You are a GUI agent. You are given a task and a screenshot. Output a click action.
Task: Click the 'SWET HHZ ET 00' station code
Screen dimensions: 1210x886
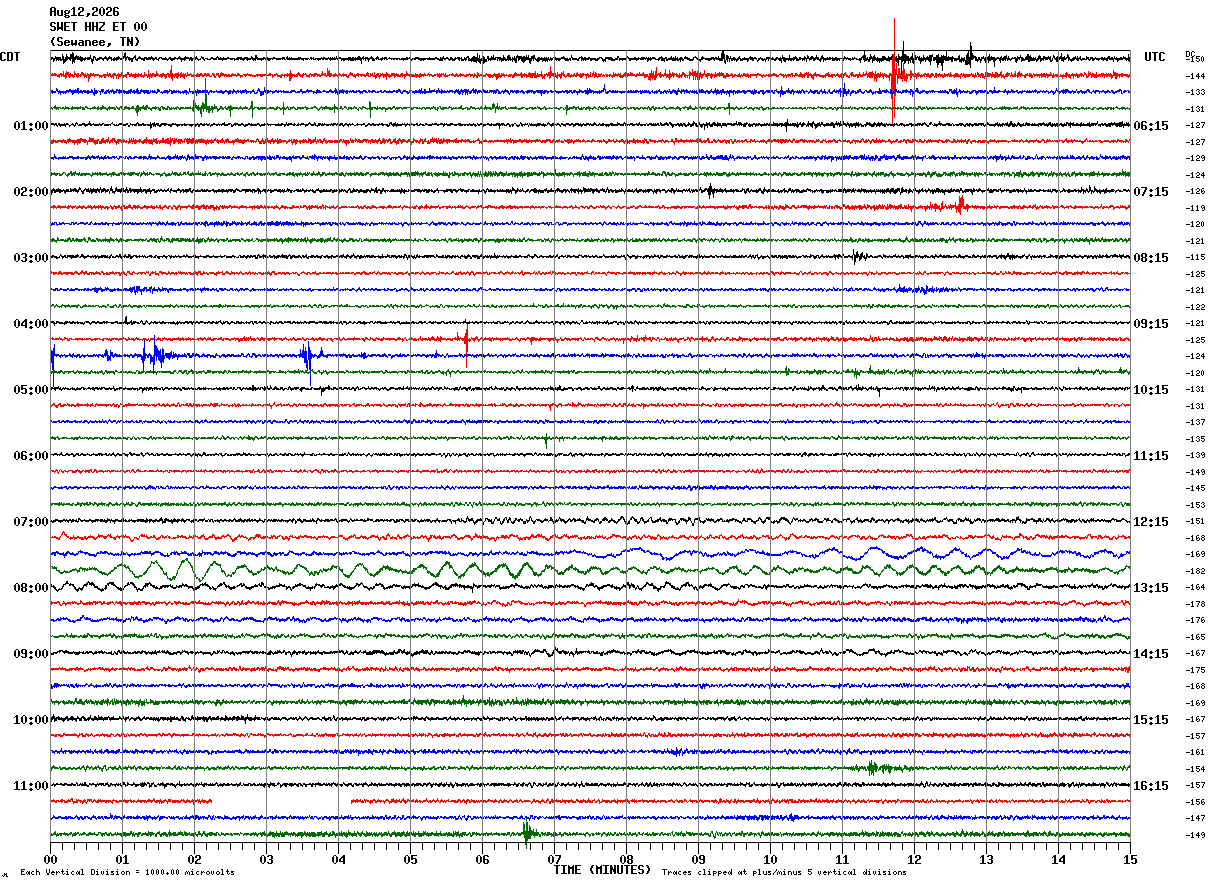point(98,27)
